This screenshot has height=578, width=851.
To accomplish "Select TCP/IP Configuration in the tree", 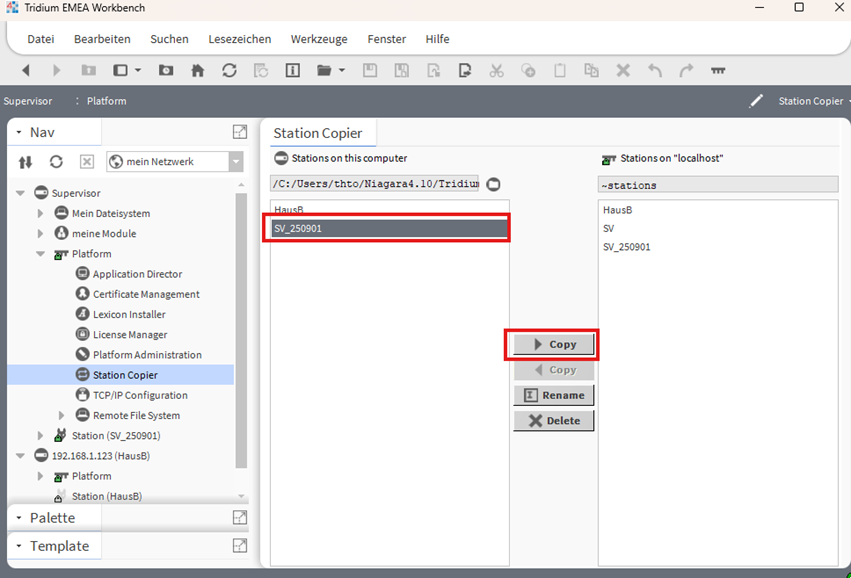I will click(x=140, y=395).
